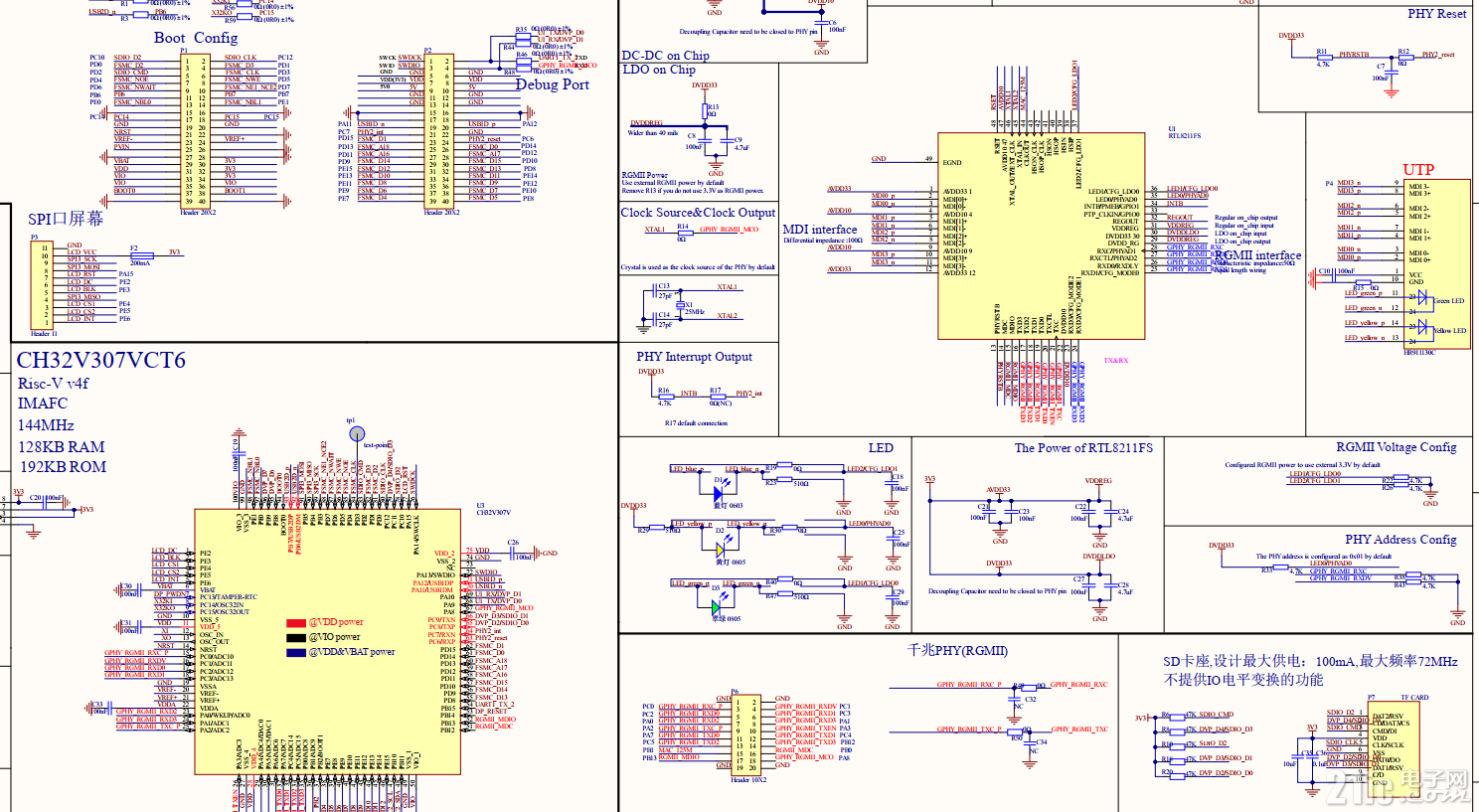
Task: Click the blue LED D1 symbol
Action: pyautogui.click(x=719, y=492)
